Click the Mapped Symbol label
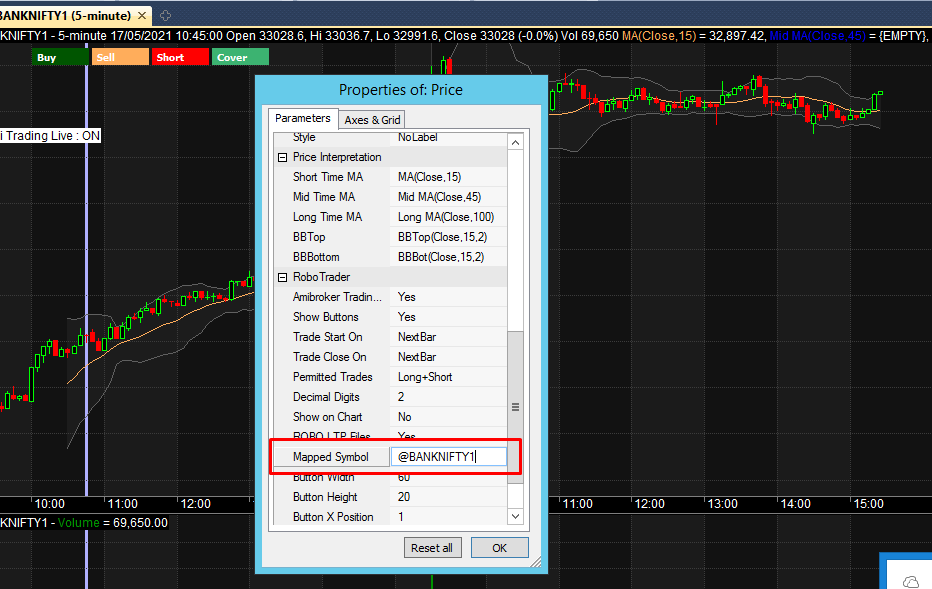This screenshot has width=932, height=589. [x=330, y=457]
